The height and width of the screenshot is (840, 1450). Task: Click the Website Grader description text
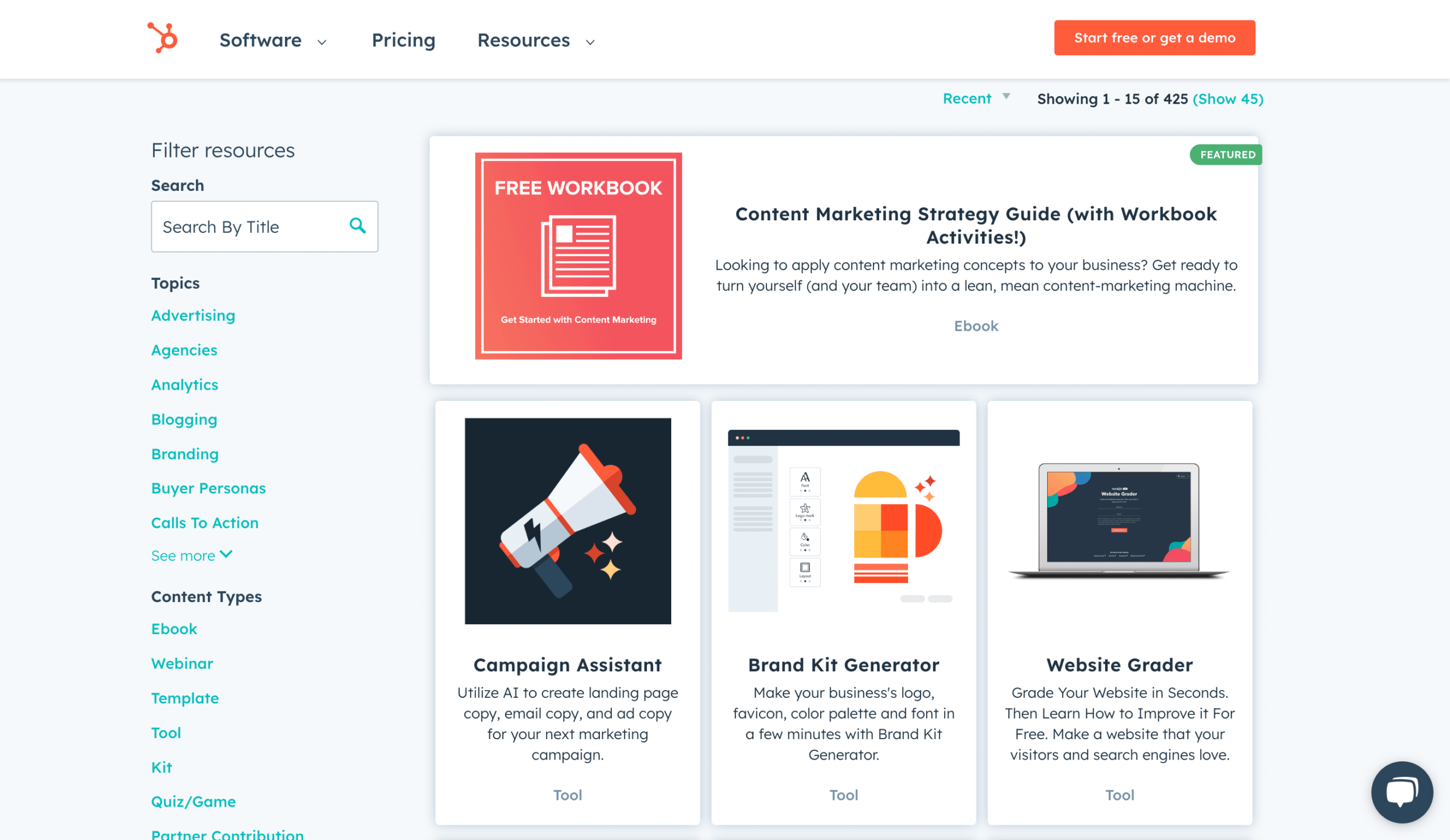tap(1119, 723)
